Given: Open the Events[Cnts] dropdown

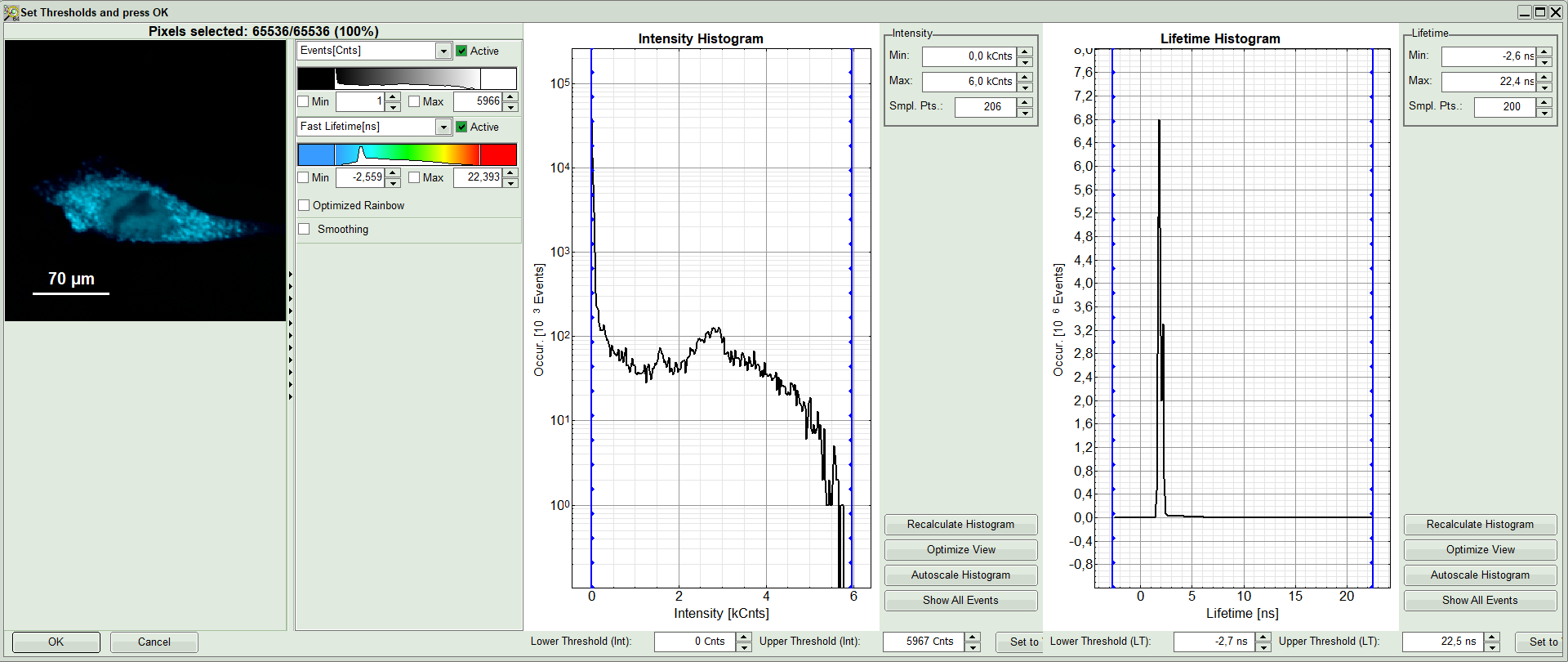Looking at the screenshot, I should click(x=443, y=51).
